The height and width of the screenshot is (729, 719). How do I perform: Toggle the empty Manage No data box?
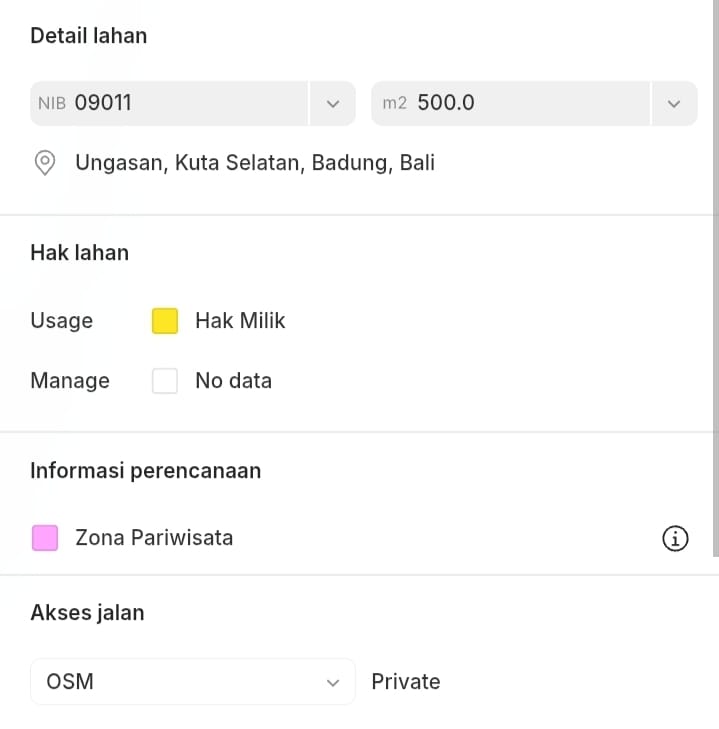165,381
